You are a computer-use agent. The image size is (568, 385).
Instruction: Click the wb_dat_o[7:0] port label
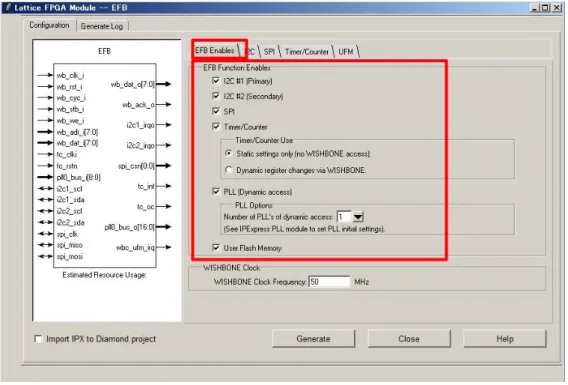coord(133,84)
